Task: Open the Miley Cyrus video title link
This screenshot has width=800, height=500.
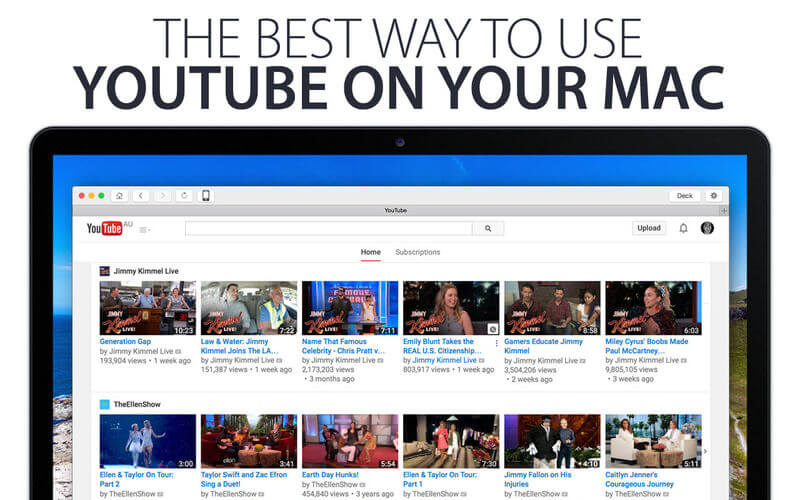Action: [646, 346]
